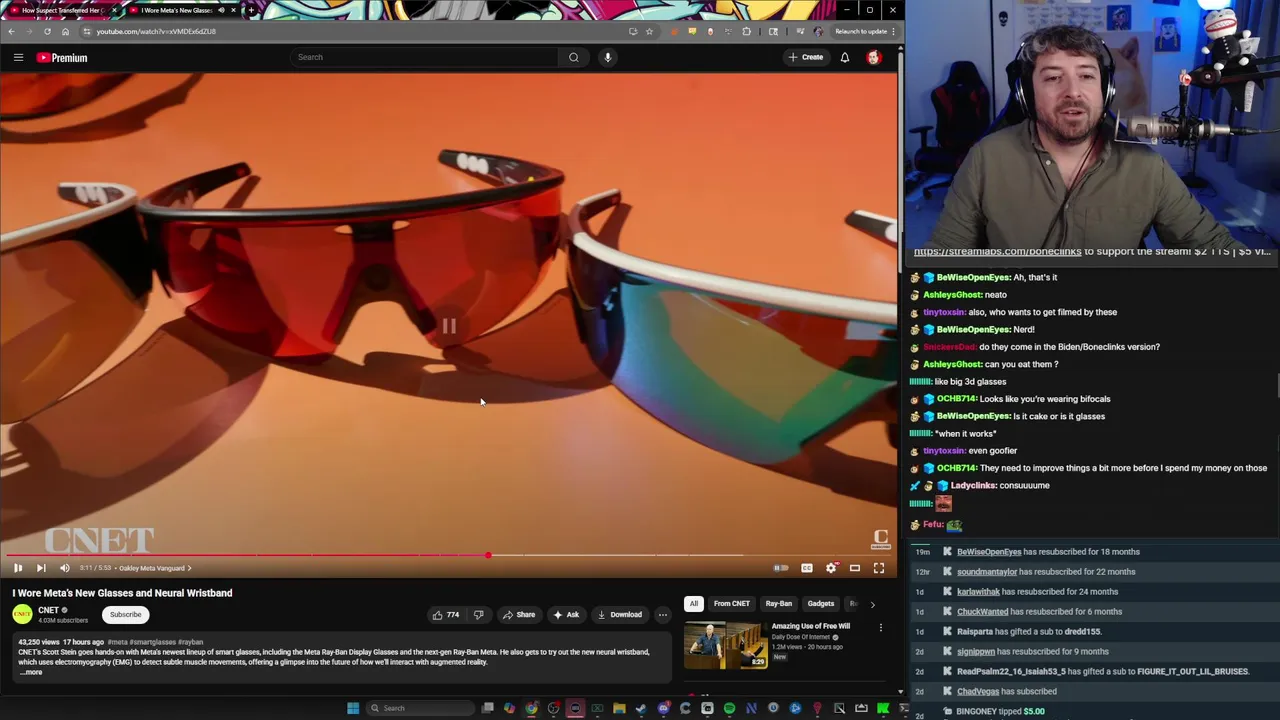Open File Explorer from the taskbar

619,708
